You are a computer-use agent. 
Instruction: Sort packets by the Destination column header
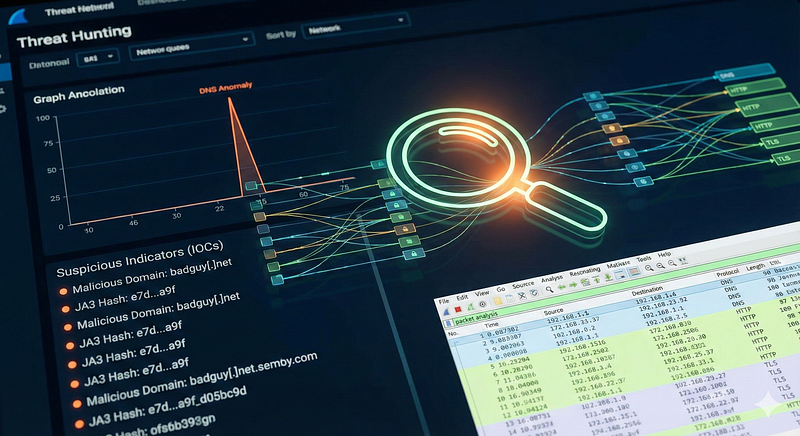coord(647,291)
